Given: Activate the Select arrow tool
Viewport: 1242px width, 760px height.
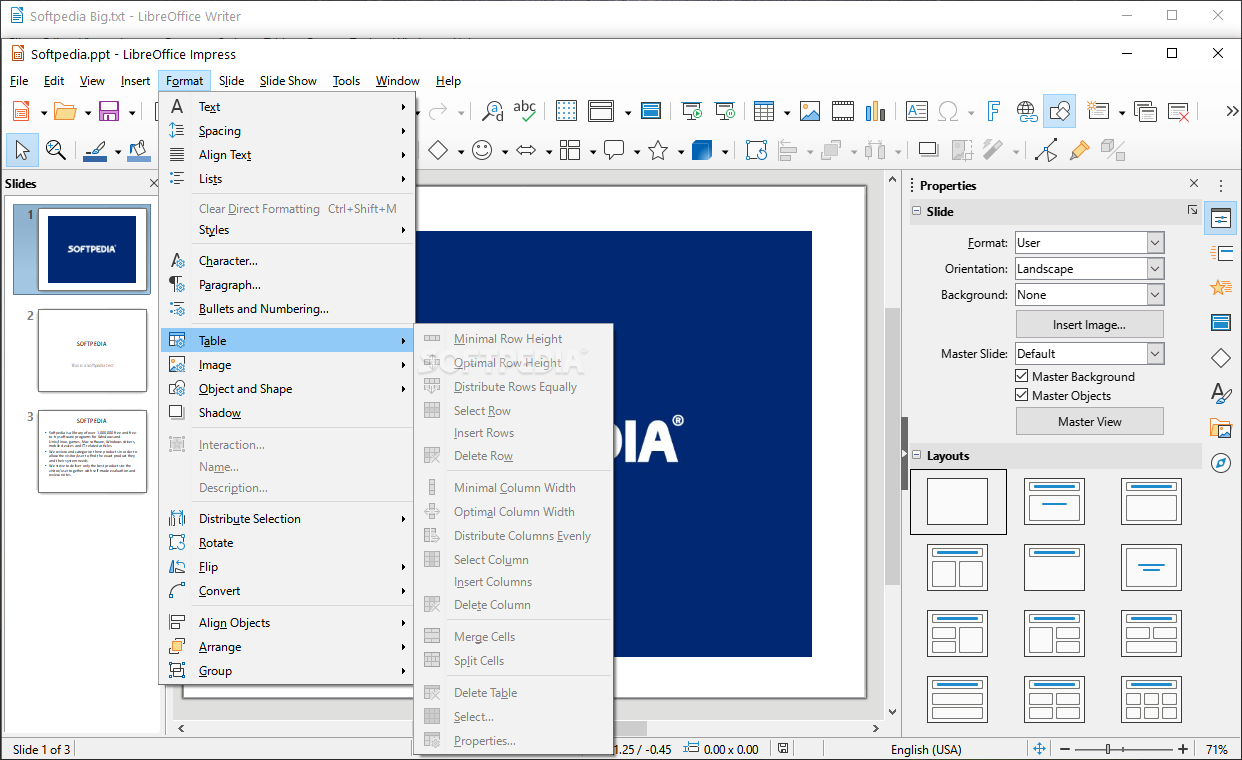Looking at the screenshot, I should (x=22, y=150).
